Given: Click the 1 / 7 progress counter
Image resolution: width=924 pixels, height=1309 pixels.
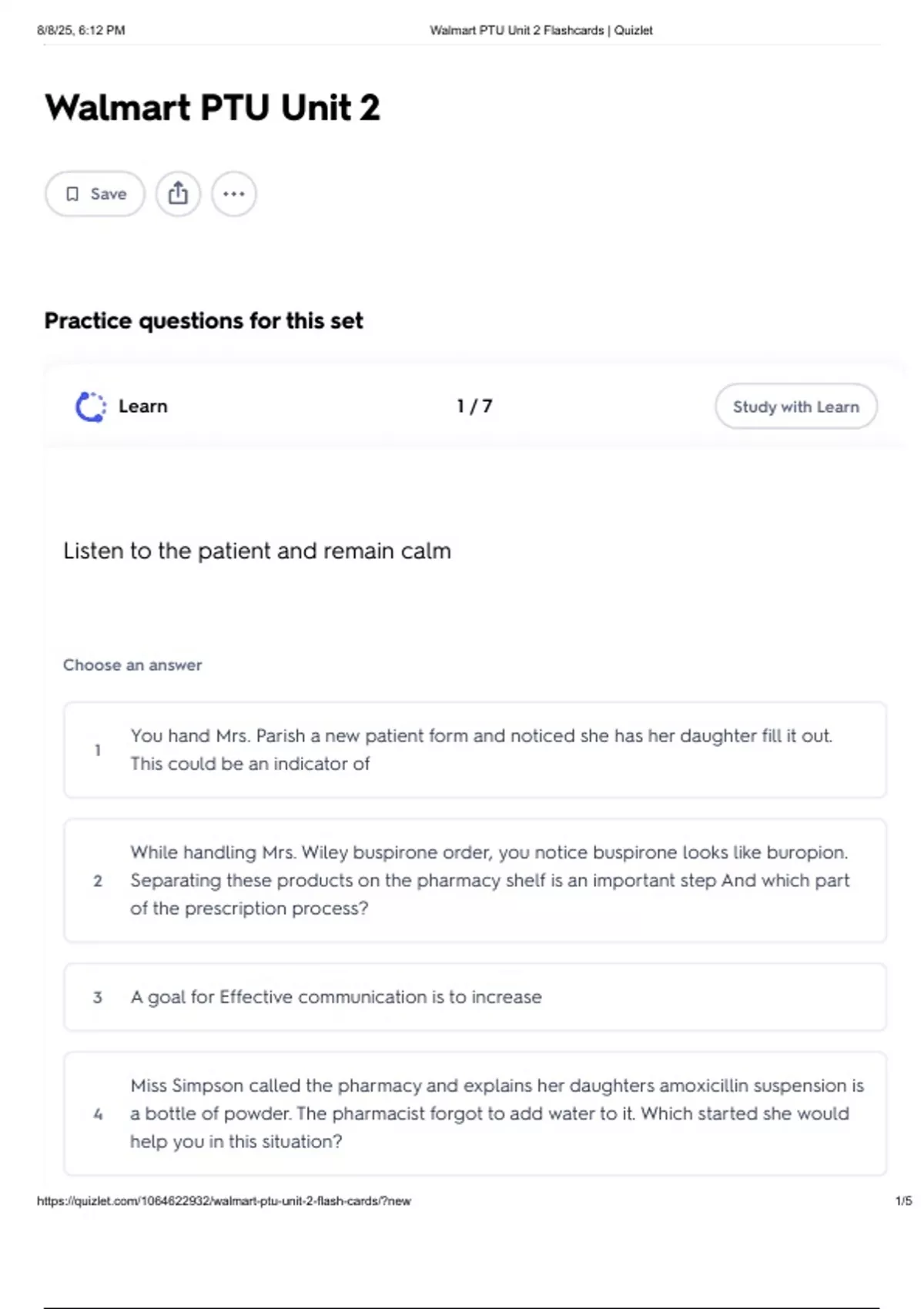Looking at the screenshot, I should click(474, 406).
